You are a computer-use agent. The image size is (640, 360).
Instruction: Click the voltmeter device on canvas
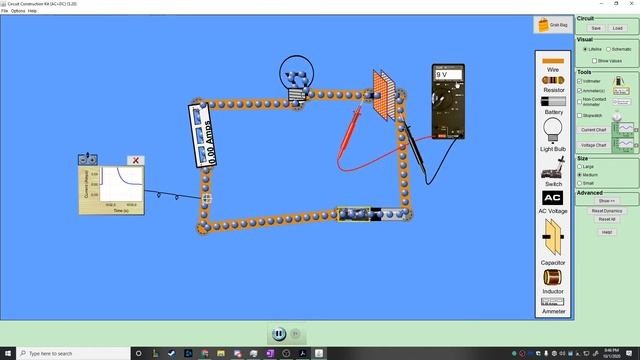(448, 102)
